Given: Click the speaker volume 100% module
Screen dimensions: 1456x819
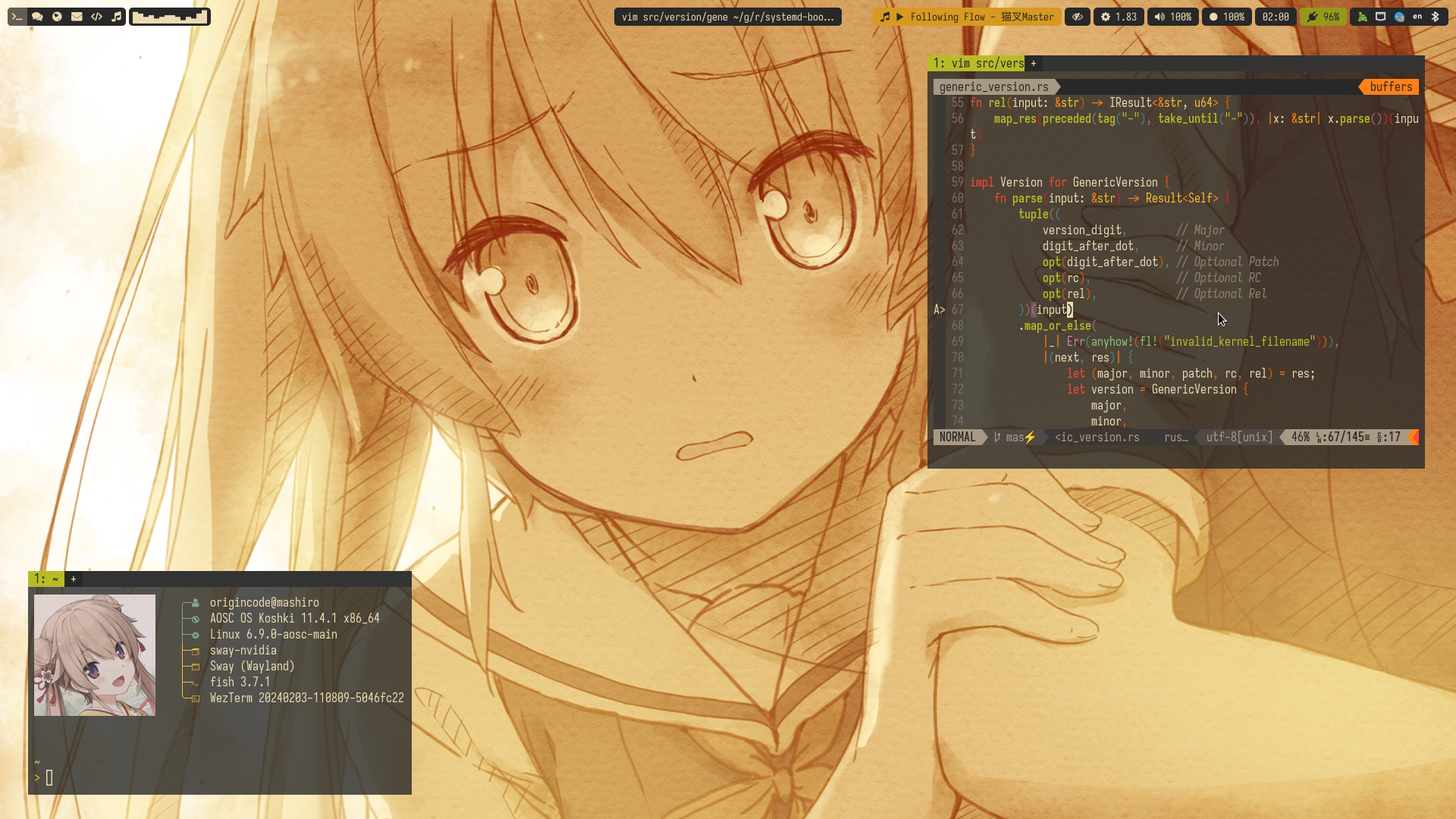Looking at the screenshot, I should coord(1173,17).
